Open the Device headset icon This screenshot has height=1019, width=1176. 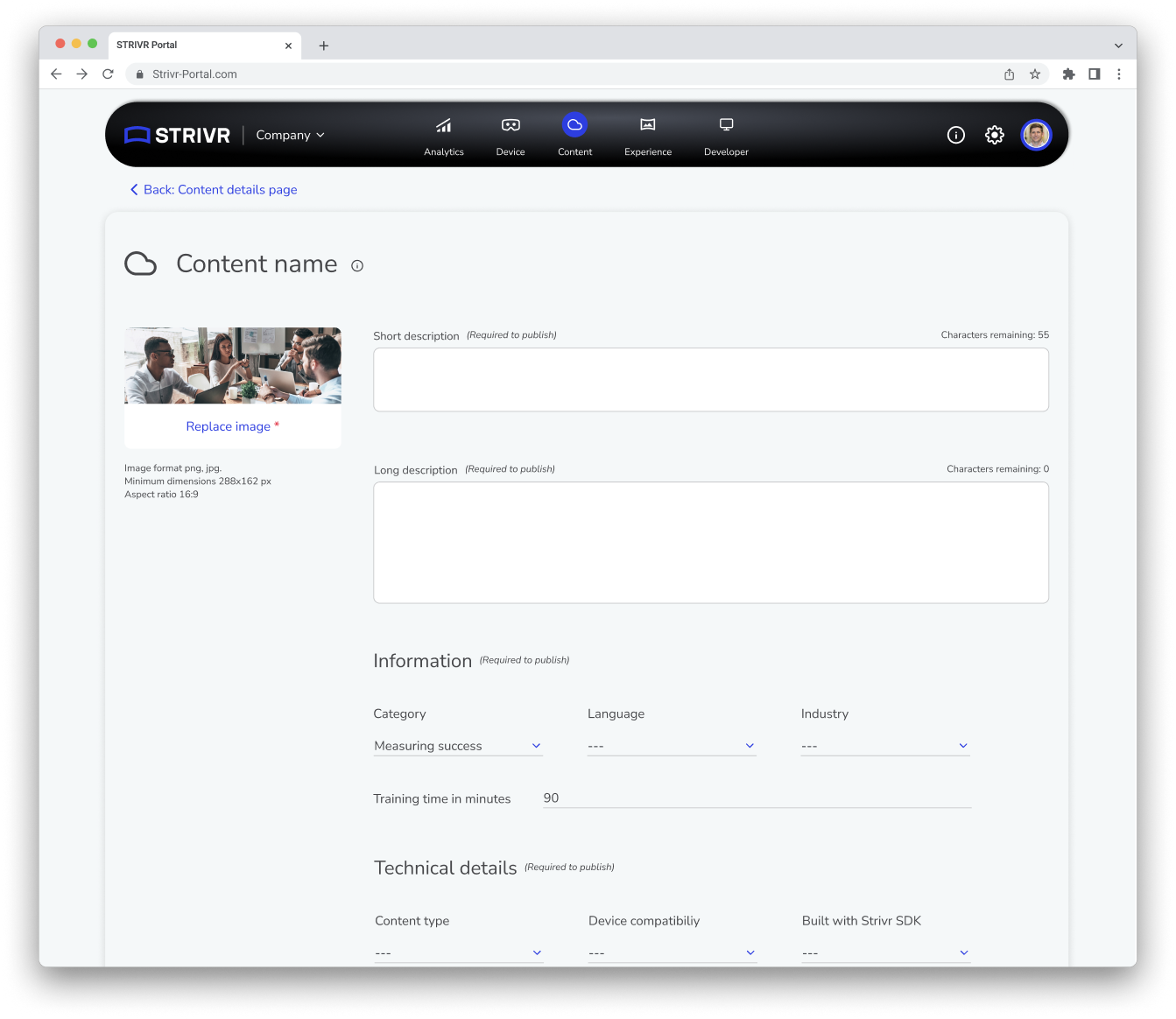point(511,125)
